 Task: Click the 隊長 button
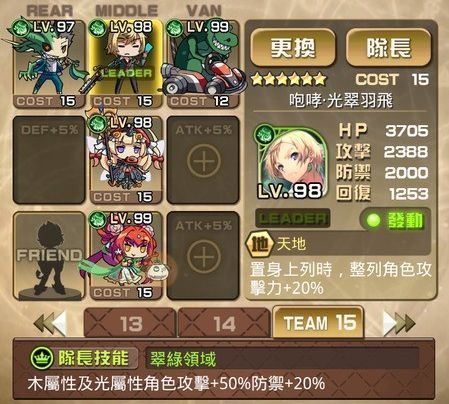tap(388, 47)
